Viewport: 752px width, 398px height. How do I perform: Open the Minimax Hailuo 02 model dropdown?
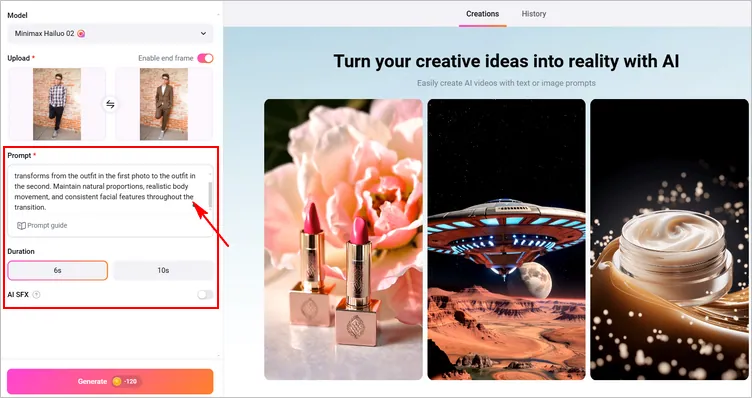110,34
